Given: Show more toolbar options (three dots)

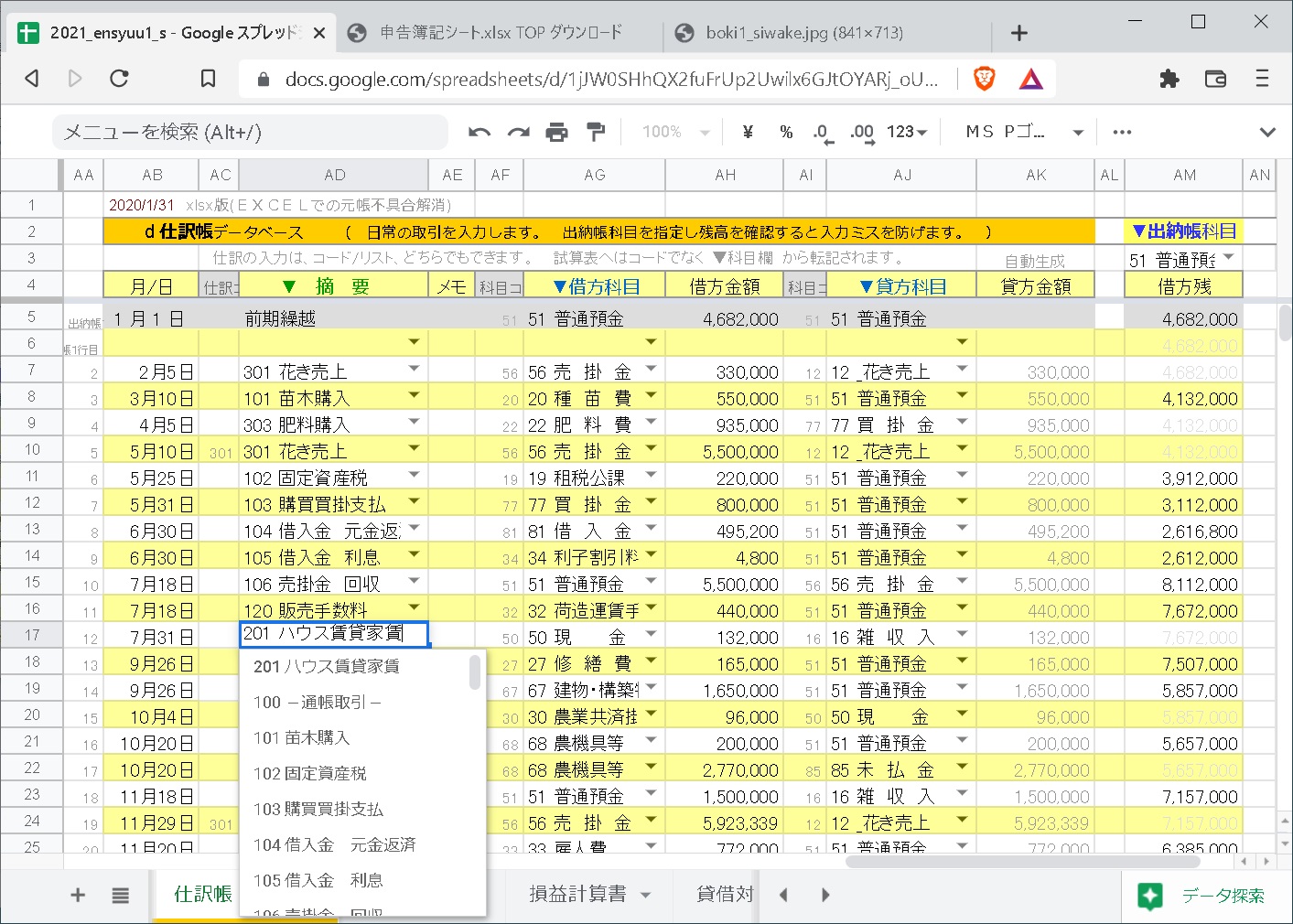Looking at the screenshot, I should click(x=1123, y=133).
